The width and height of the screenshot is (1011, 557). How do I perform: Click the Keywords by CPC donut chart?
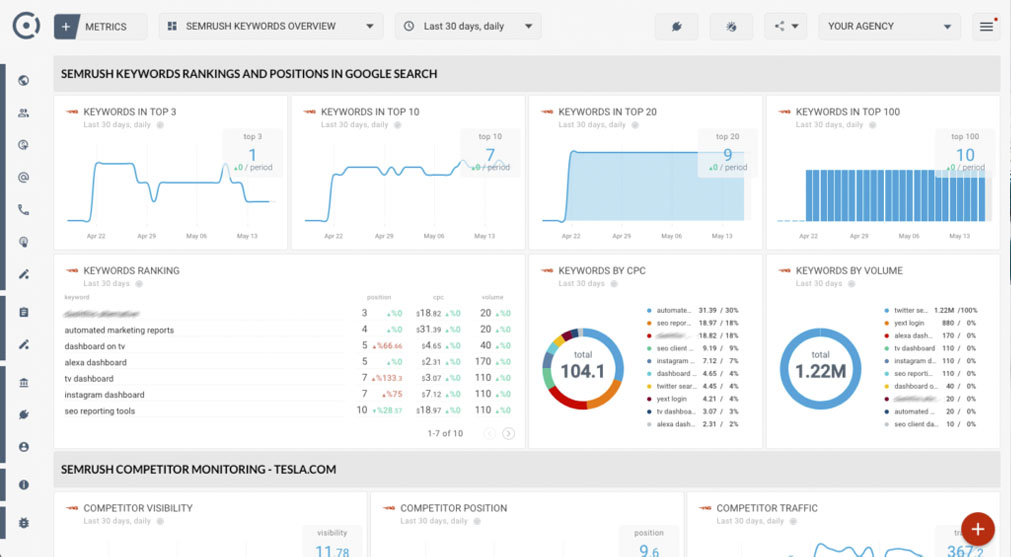click(x=583, y=369)
